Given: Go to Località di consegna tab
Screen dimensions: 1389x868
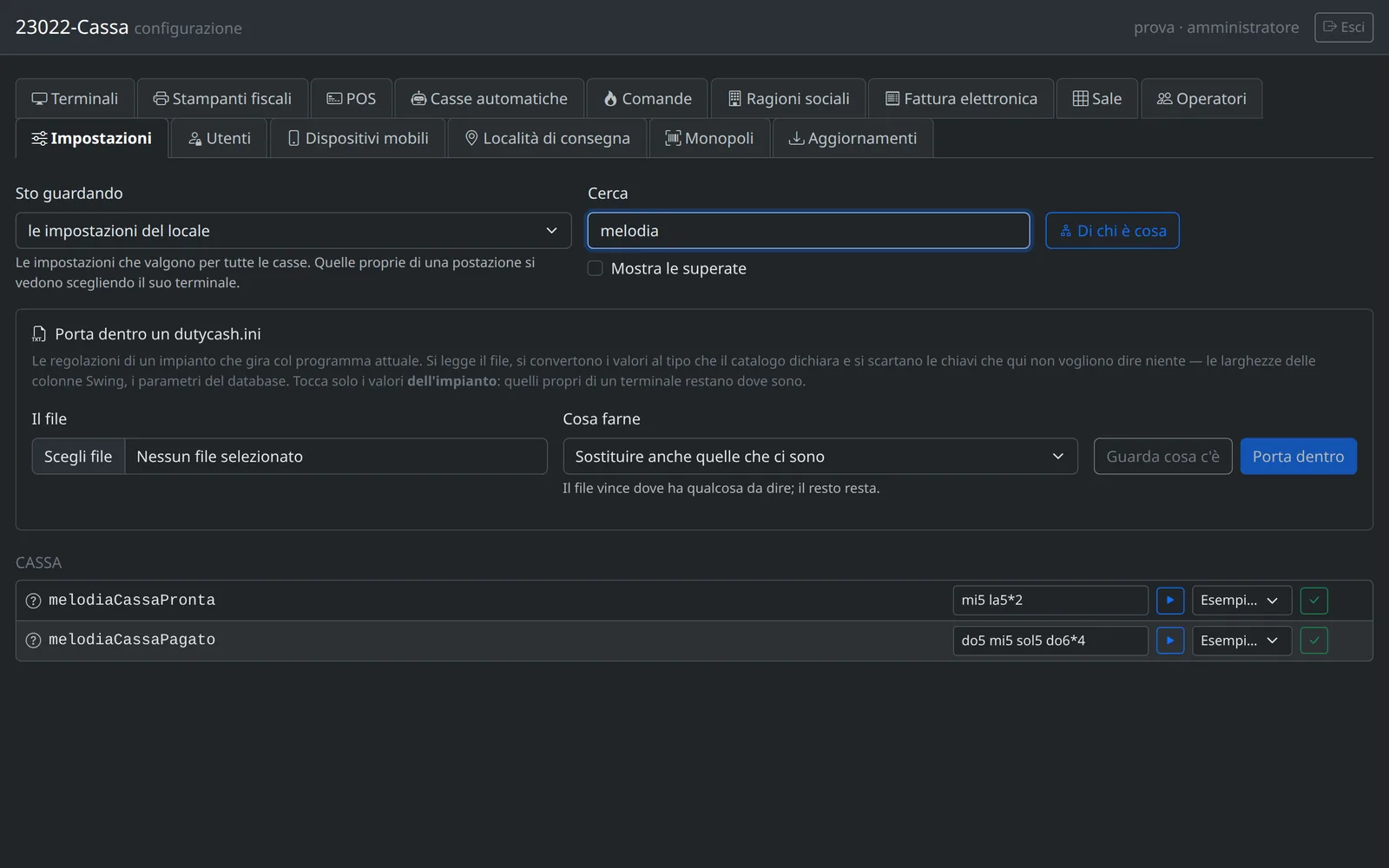Looking at the screenshot, I should pos(548,138).
